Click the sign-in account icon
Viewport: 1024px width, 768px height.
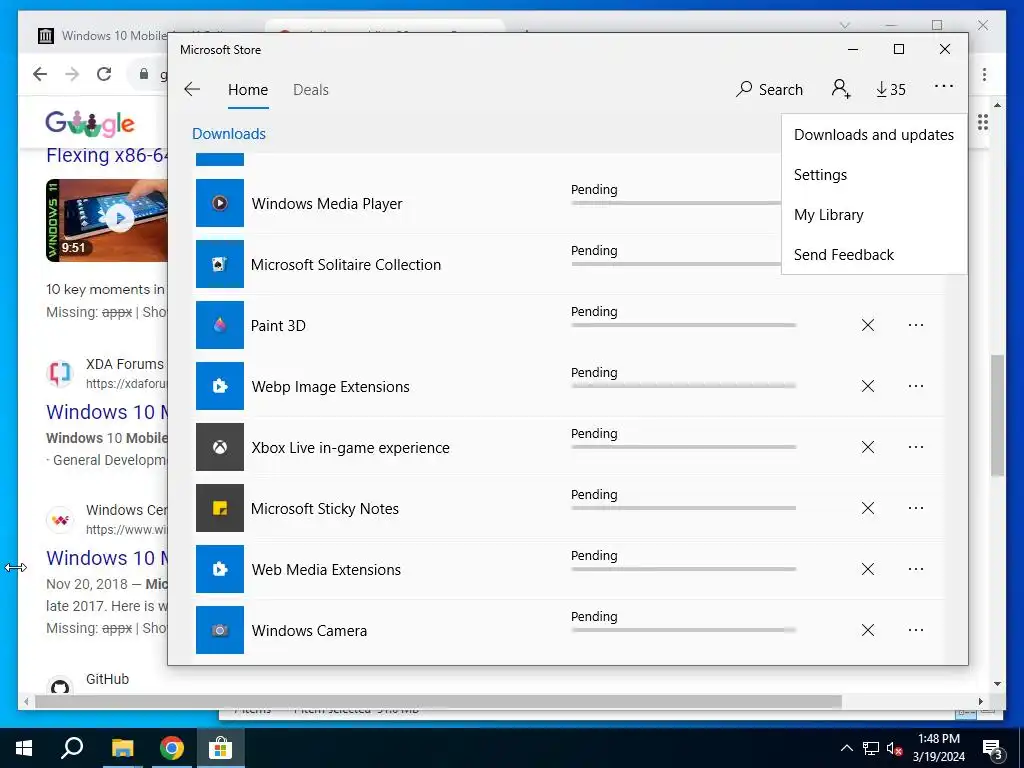[x=840, y=89]
